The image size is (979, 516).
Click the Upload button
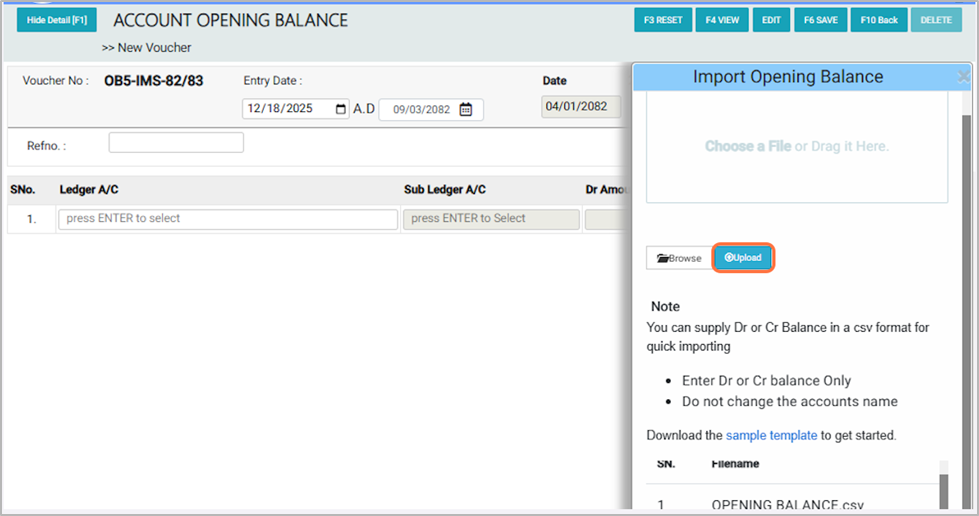[x=743, y=258]
